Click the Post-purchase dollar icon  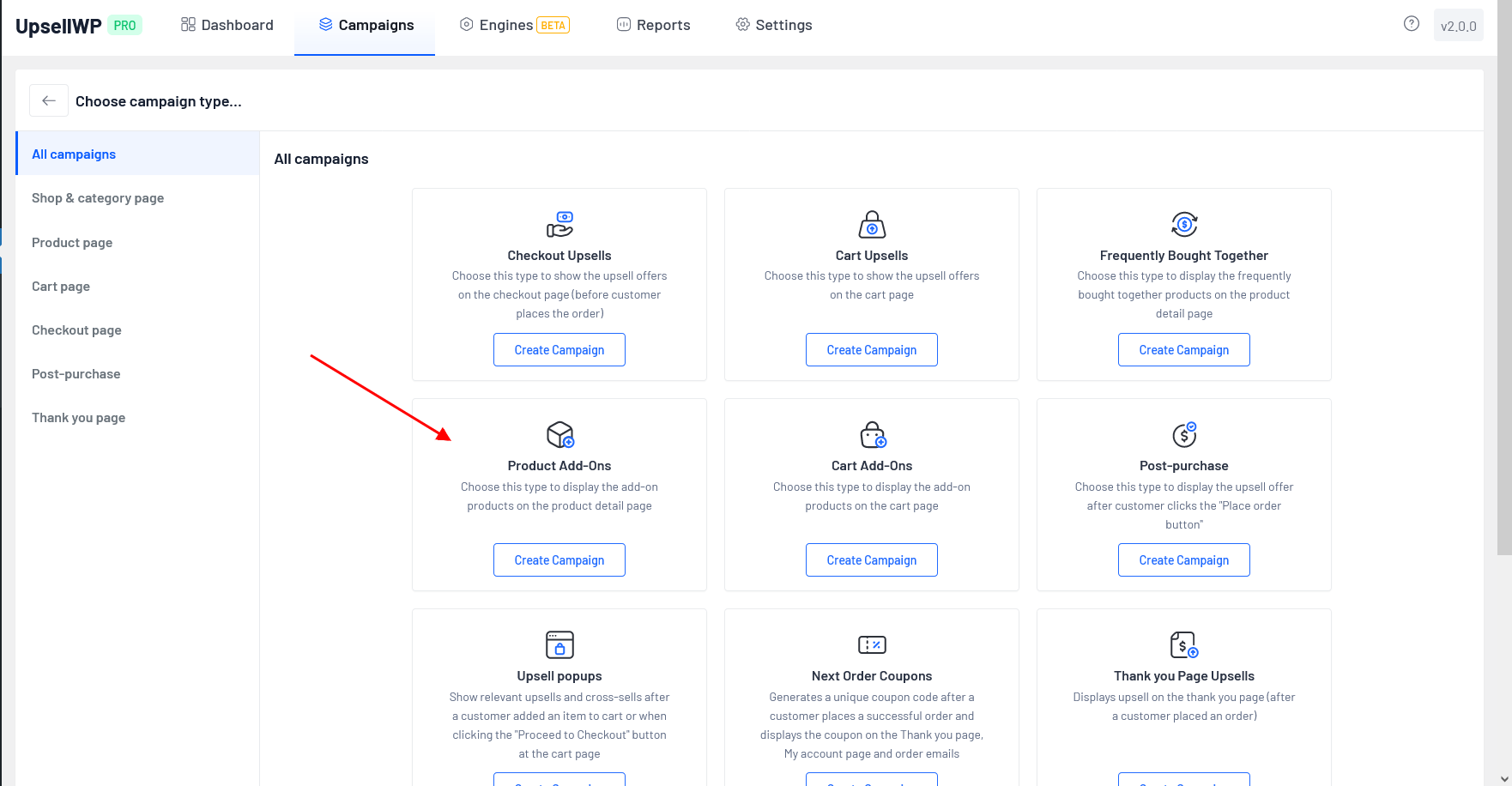tap(1184, 434)
